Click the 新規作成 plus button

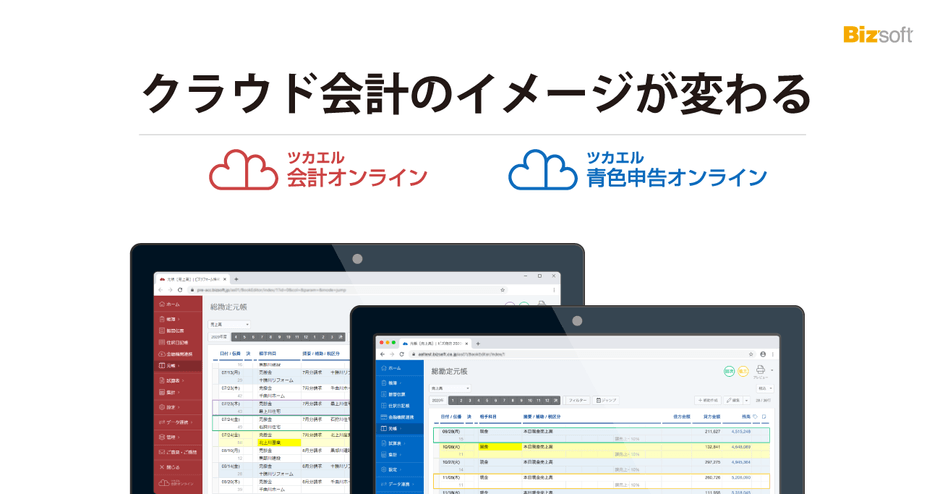[708, 400]
